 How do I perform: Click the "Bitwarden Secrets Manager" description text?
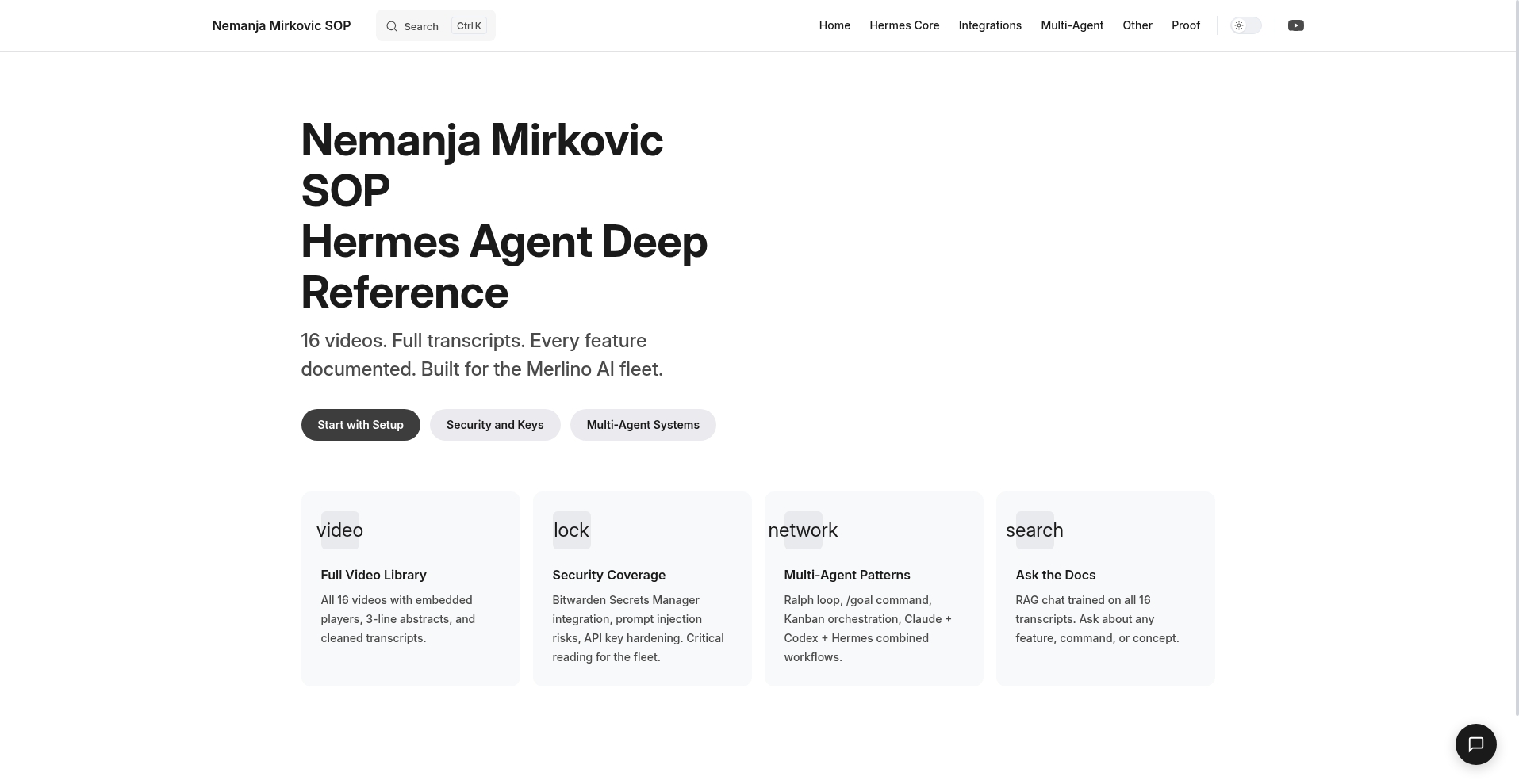pos(639,629)
